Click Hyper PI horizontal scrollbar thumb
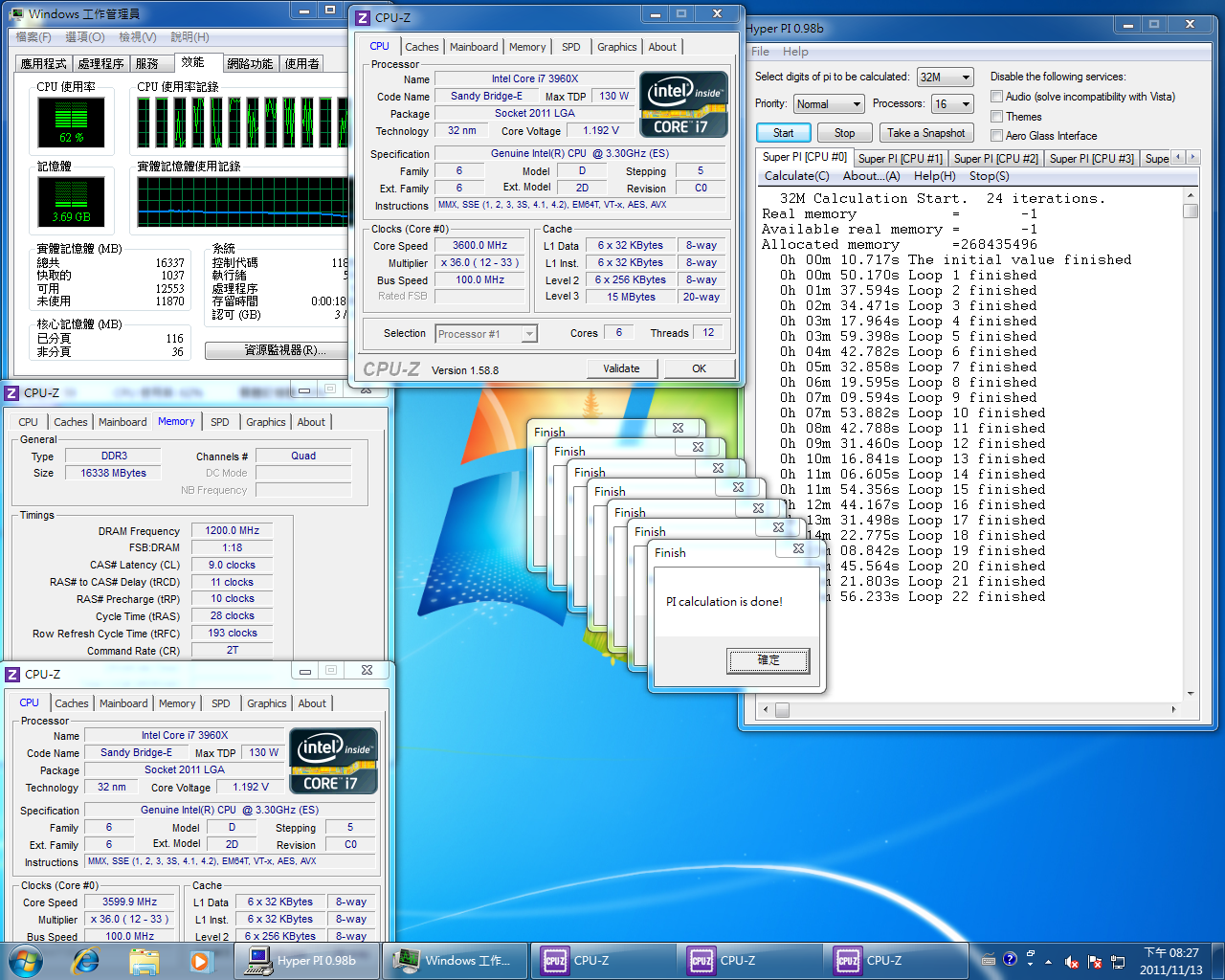 coord(782,710)
